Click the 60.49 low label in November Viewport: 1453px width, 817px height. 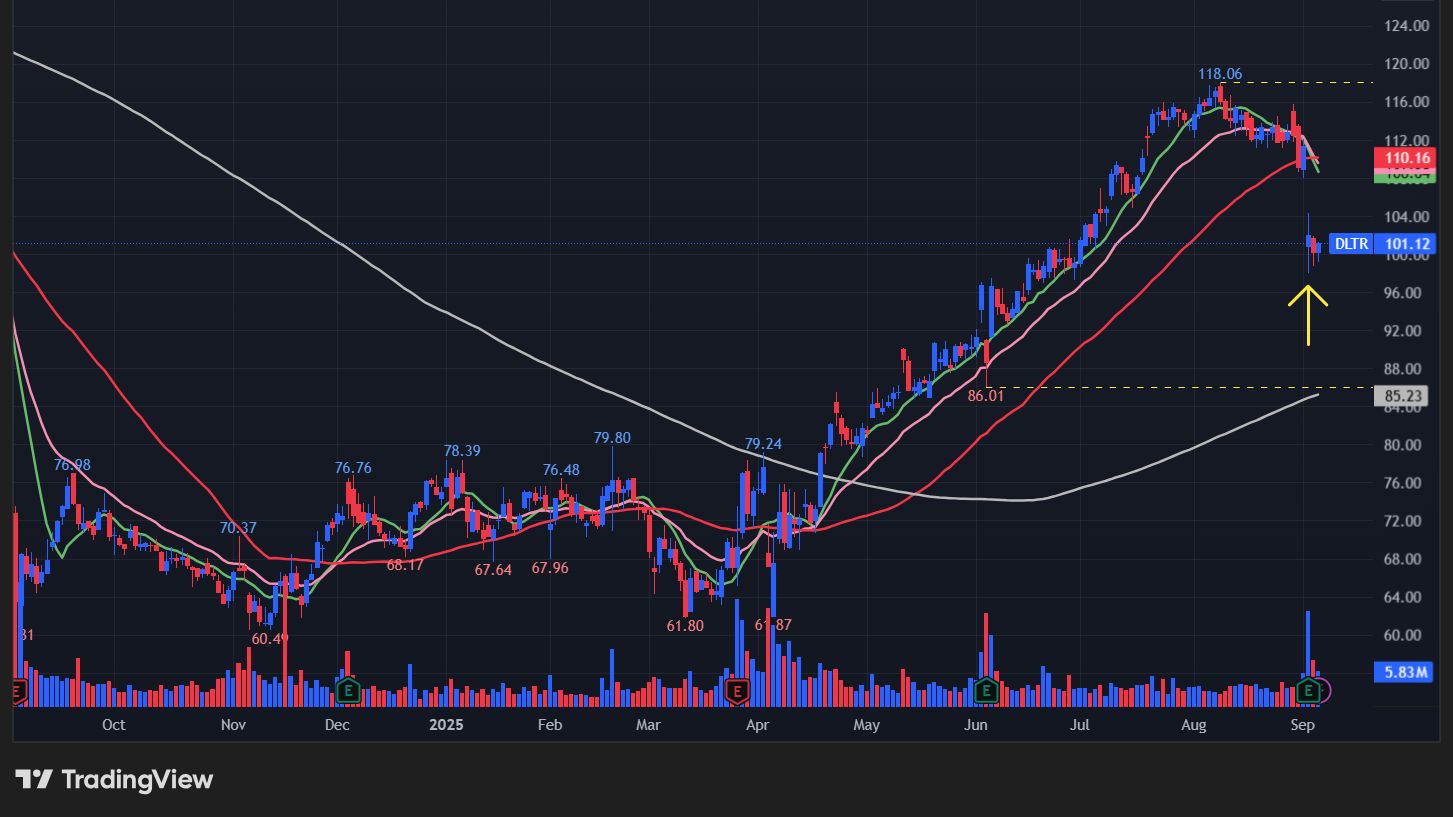pos(270,638)
